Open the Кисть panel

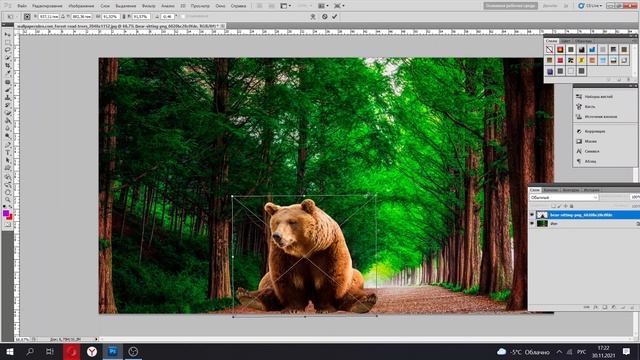pos(586,107)
